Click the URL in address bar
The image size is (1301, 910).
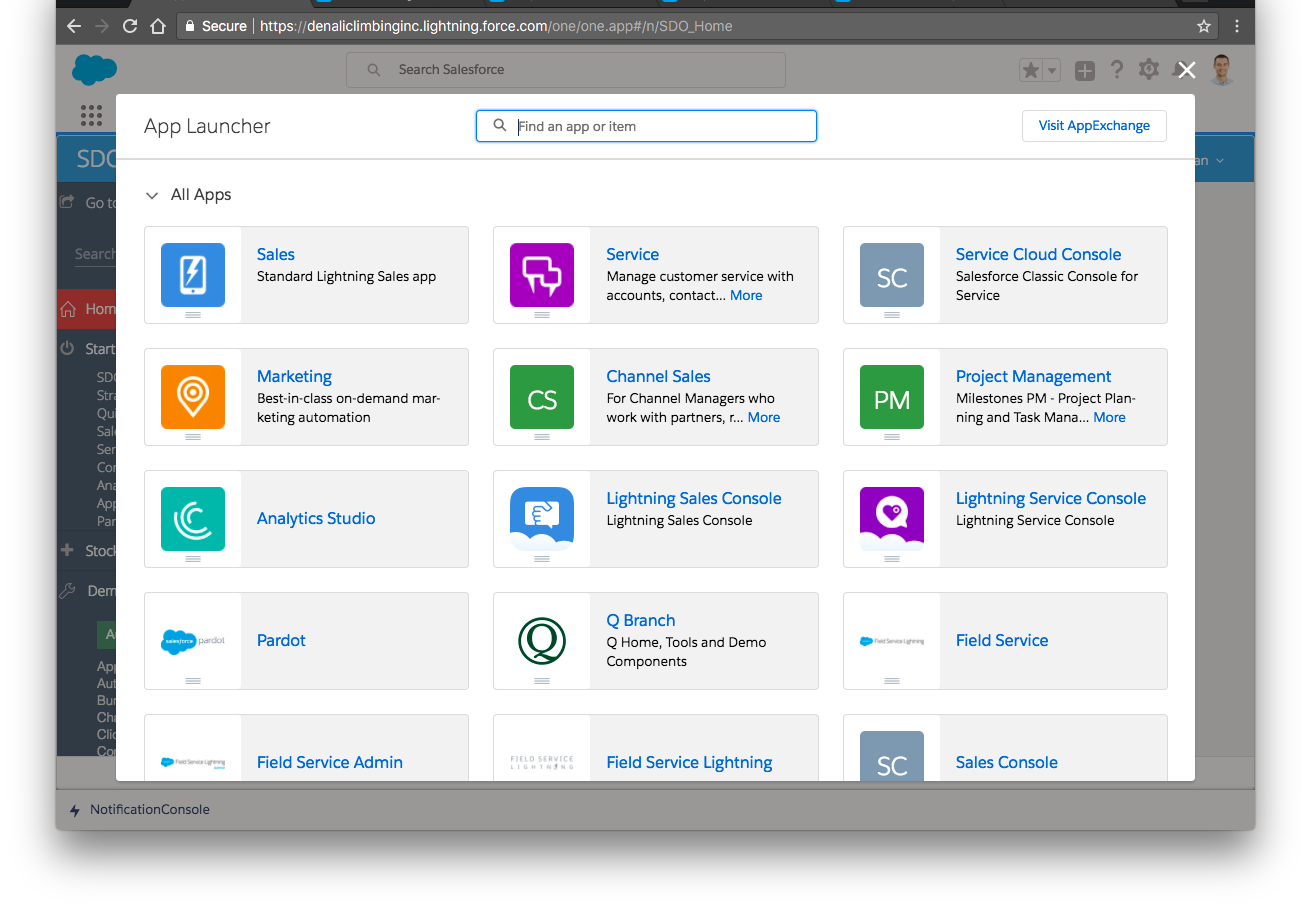pos(496,26)
